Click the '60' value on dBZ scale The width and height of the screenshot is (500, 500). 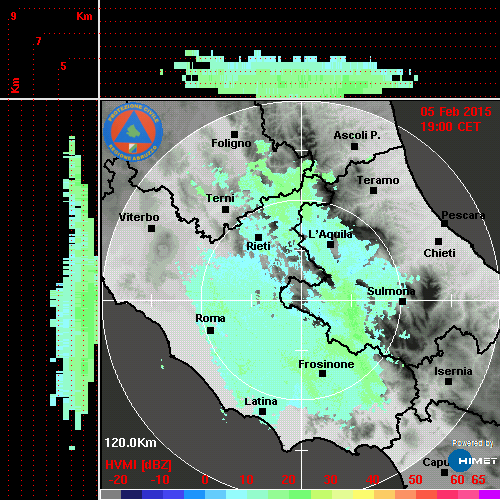click(x=457, y=480)
